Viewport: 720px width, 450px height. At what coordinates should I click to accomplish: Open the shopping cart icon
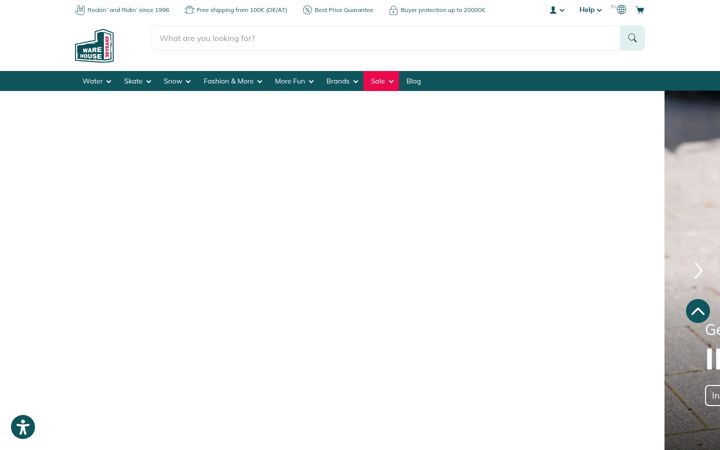tap(640, 10)
